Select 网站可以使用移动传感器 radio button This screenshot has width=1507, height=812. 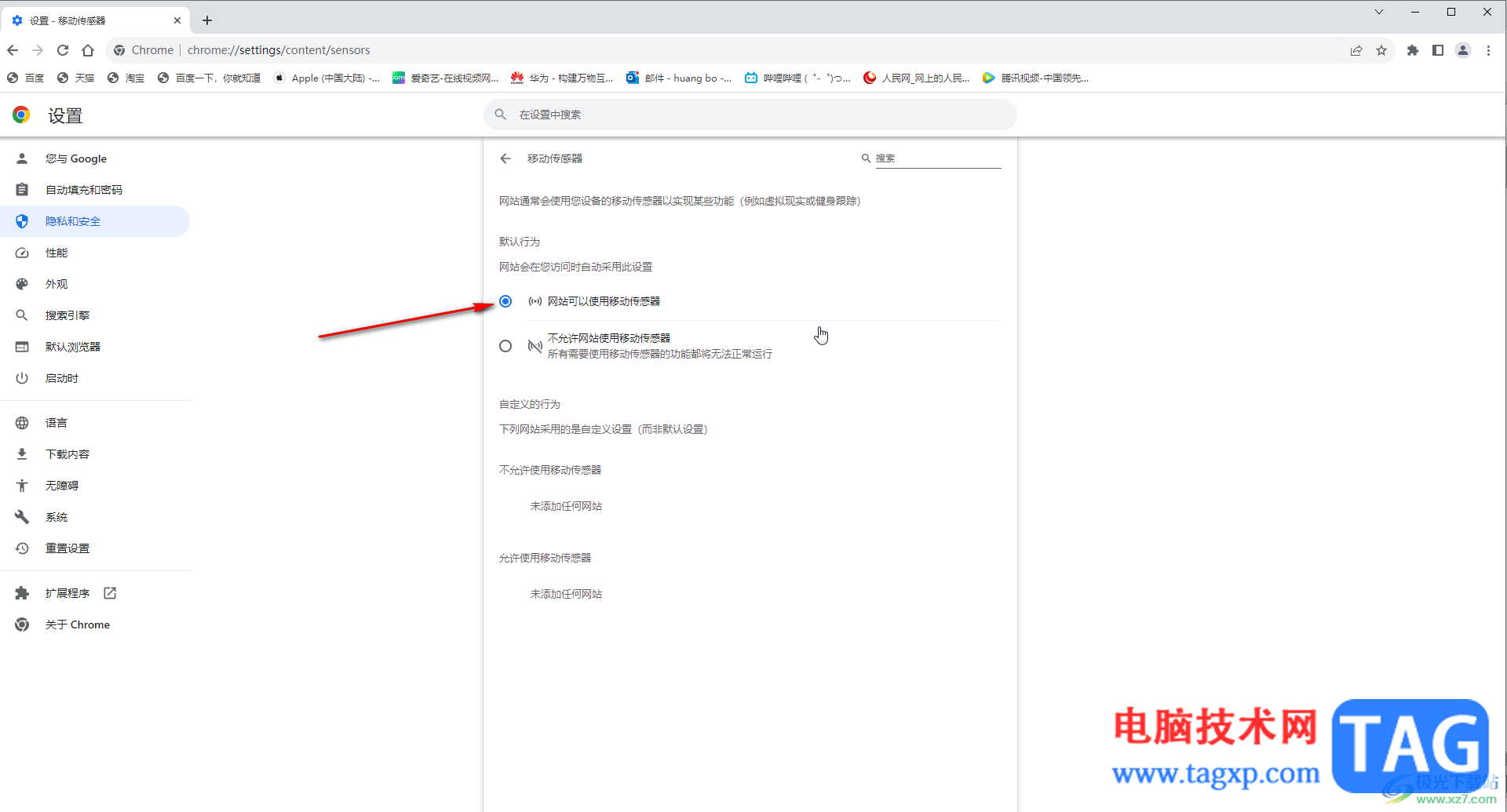(505, 301)
